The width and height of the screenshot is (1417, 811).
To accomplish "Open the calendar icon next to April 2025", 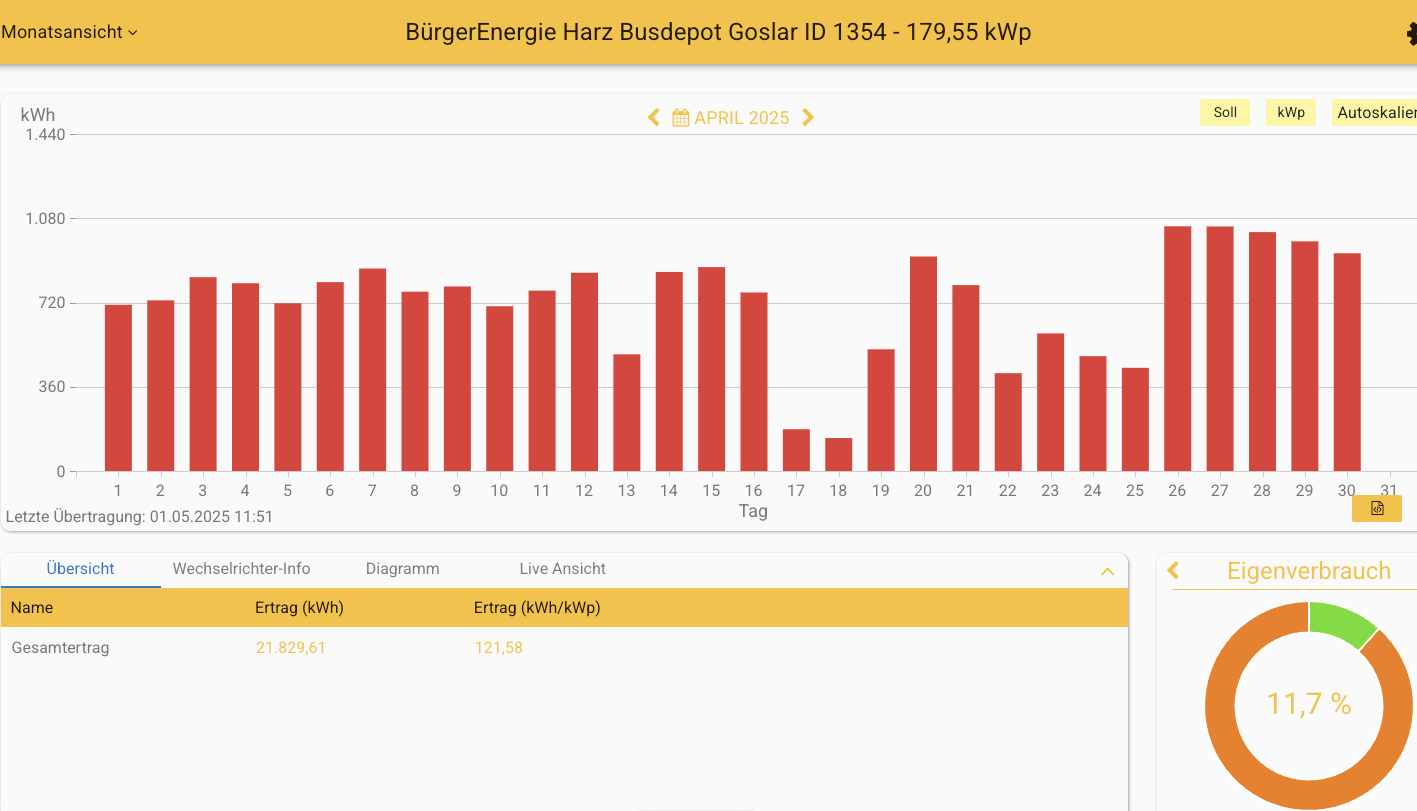I will [680, 118].
